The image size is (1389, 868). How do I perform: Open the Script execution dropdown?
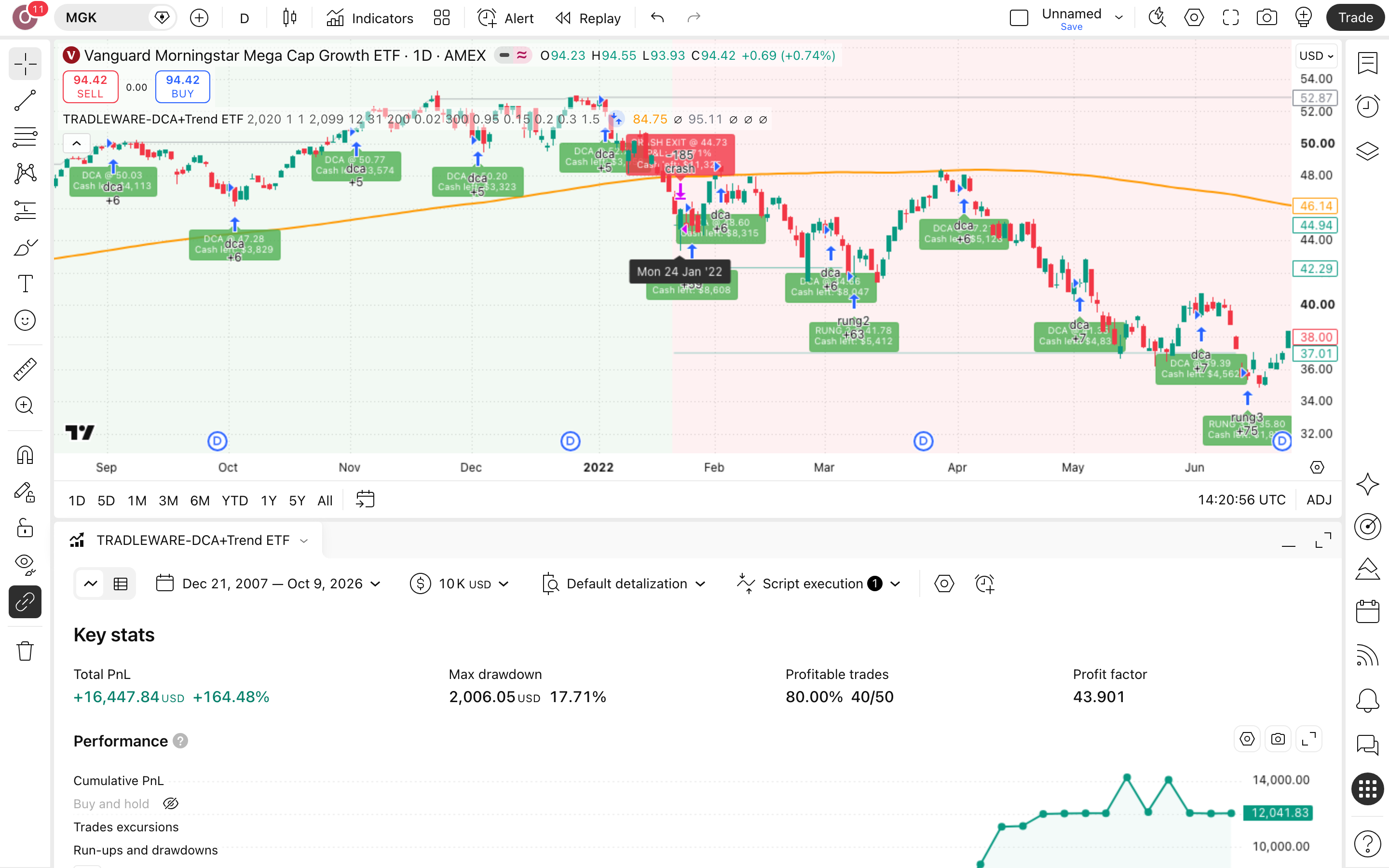(x=818, y=584)
